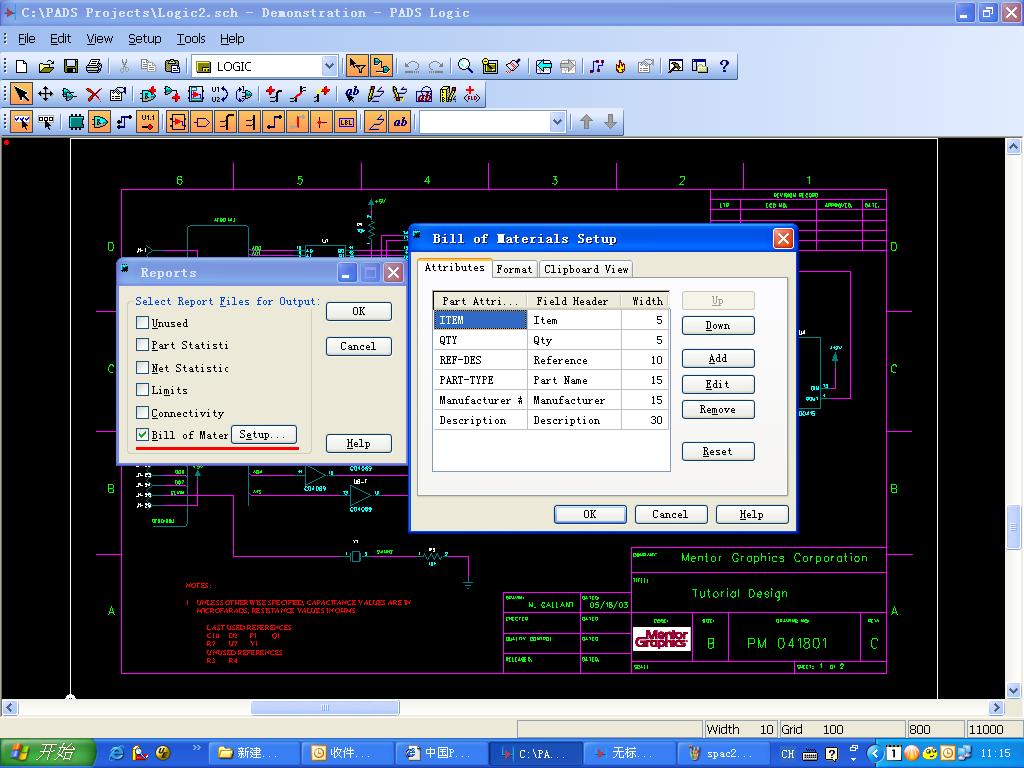Open the Clipboard View tab
1024x768 pixels.
coord(586,269)
